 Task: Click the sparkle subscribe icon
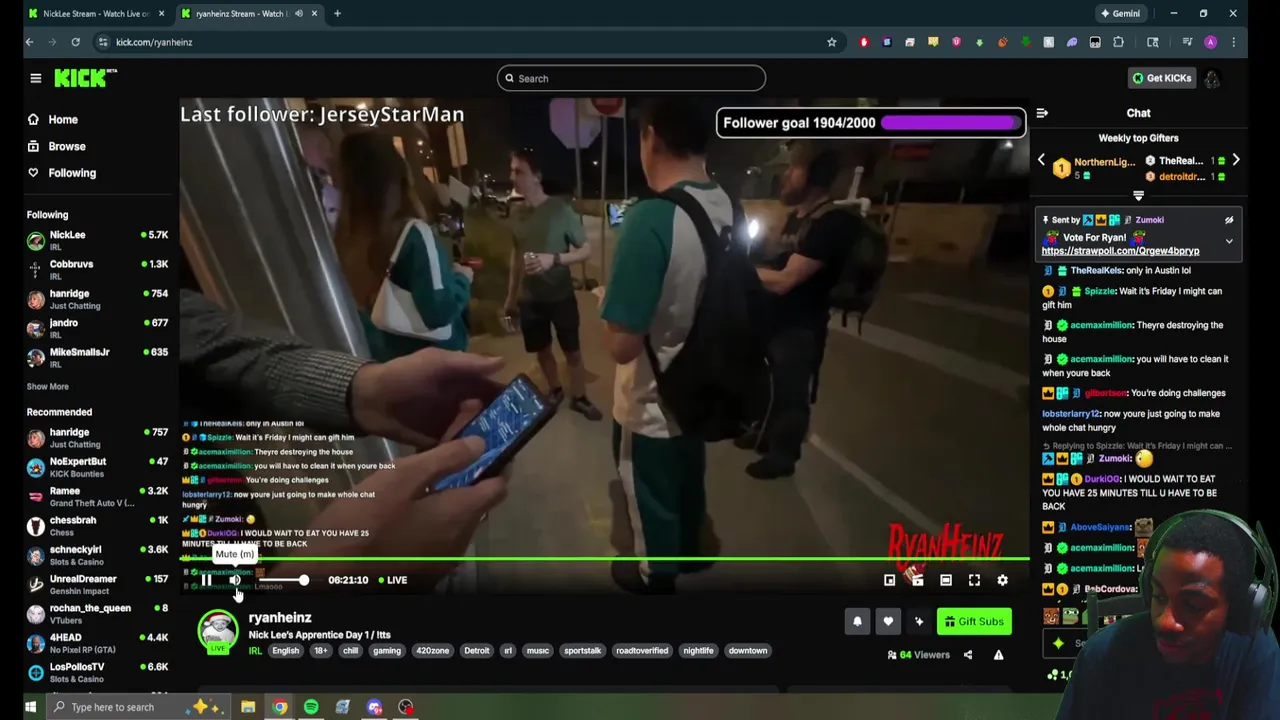point(919,621)
